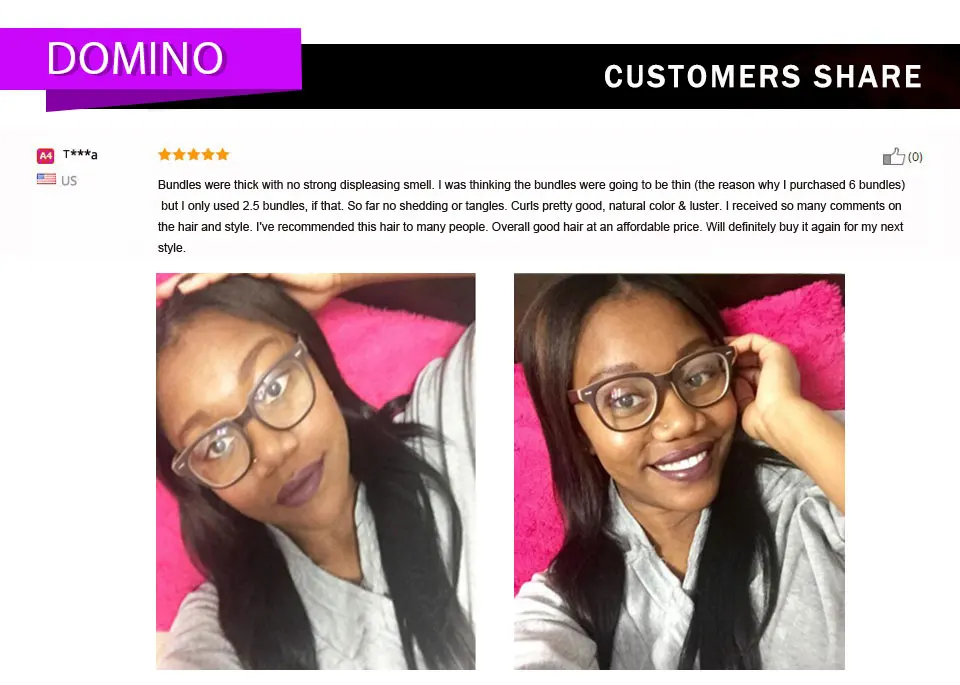Open the left customer review photo
The image size is (960, 685).
[x=315, y=471]
